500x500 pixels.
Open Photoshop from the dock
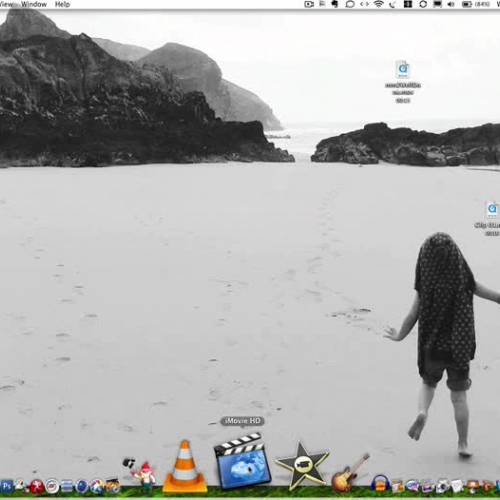click(x=6, y=486)
